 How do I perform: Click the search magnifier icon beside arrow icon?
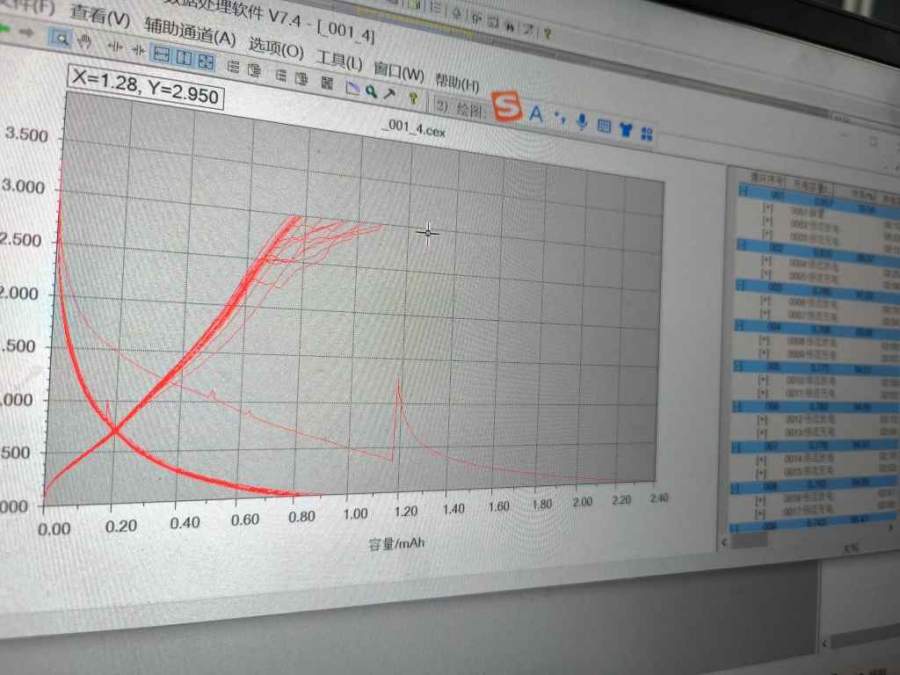371,92
